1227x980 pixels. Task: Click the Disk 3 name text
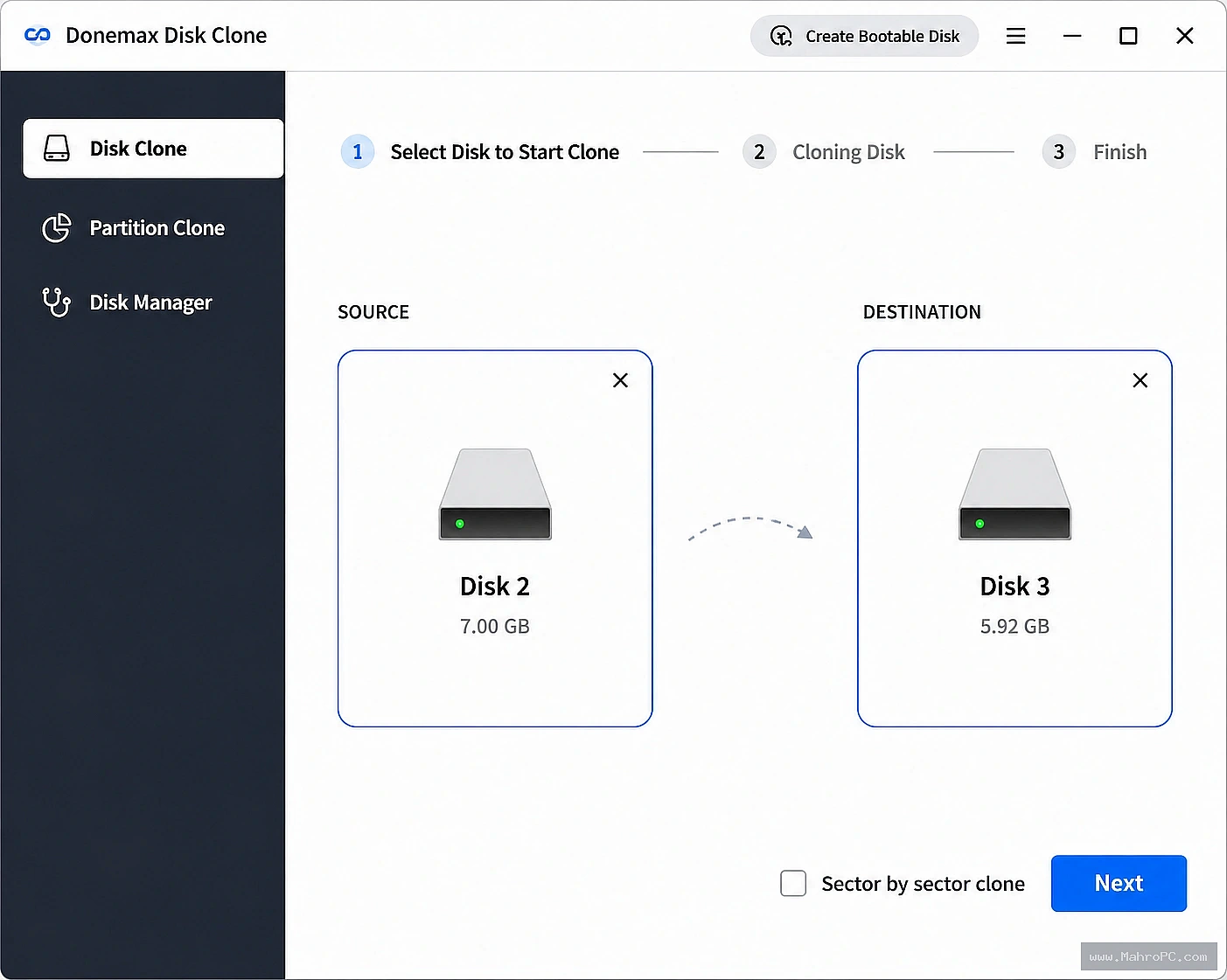pos(1014,587)
